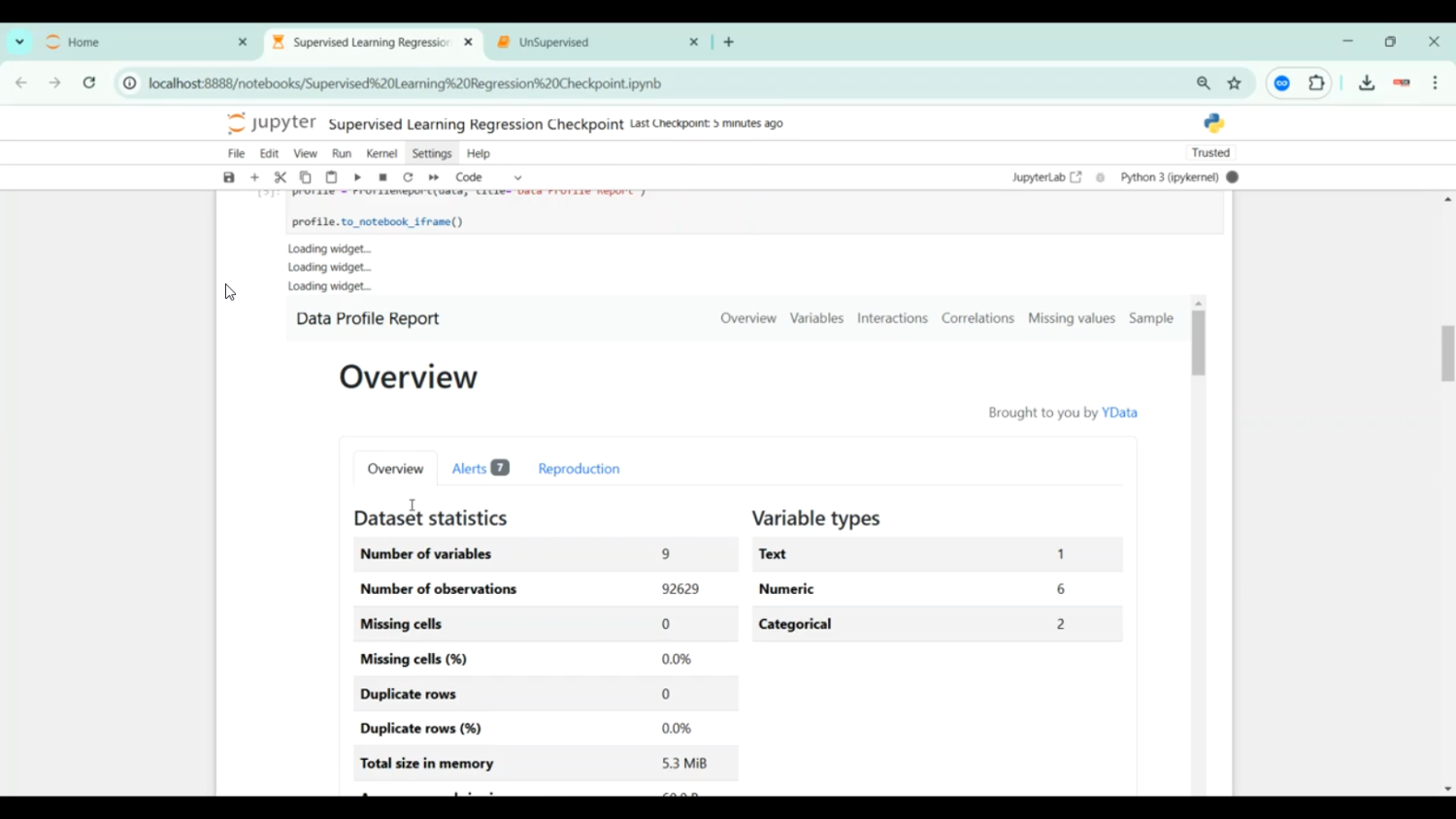
Task: Click the browser address bar URL
Action: [405, 83]
